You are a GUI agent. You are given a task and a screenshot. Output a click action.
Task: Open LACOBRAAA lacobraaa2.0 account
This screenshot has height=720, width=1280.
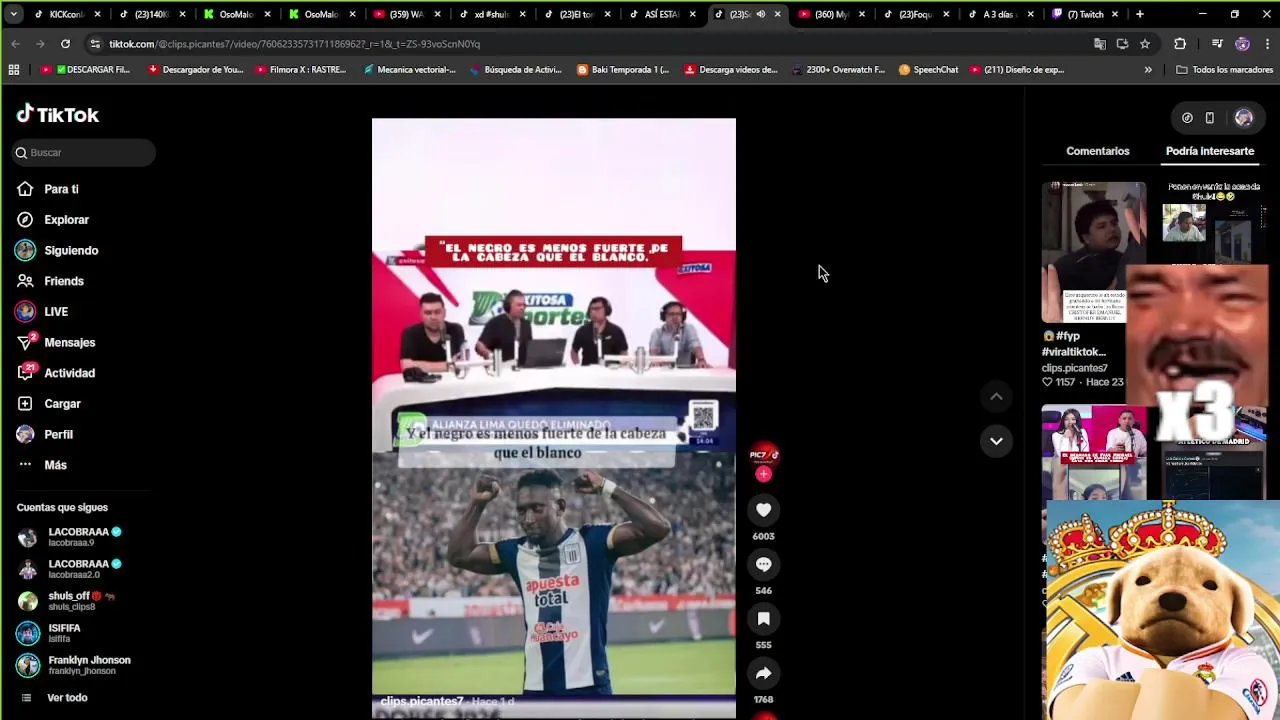coord(69,569)
